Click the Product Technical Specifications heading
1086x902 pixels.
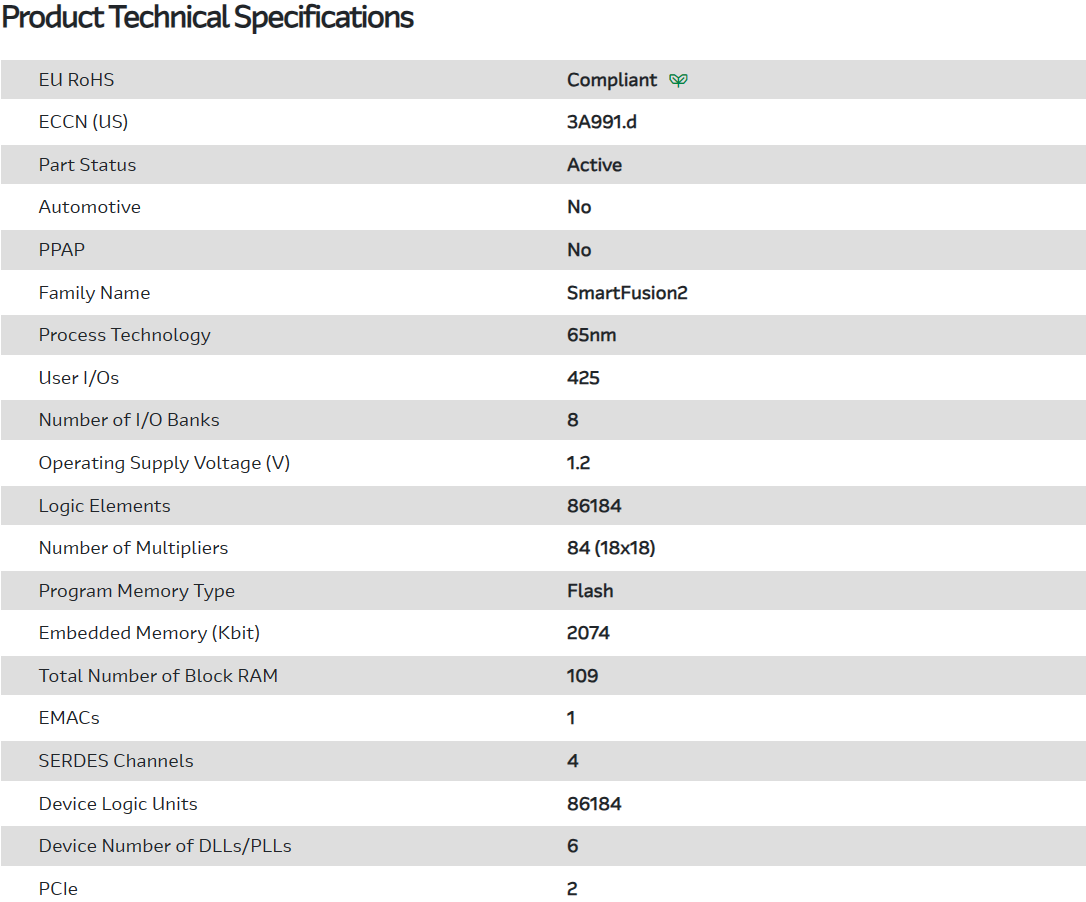tap(208, 18)
